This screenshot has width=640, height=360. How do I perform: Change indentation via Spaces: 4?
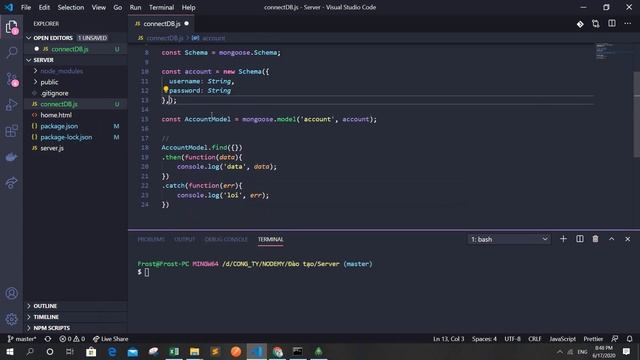(x=484, y=339)
